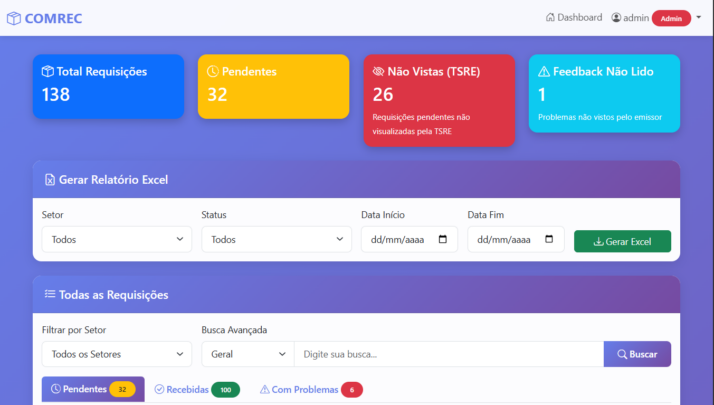Screen dimensions: 714x405
Task: Open the Geral search type dropdown
Action: coord(247,354)
